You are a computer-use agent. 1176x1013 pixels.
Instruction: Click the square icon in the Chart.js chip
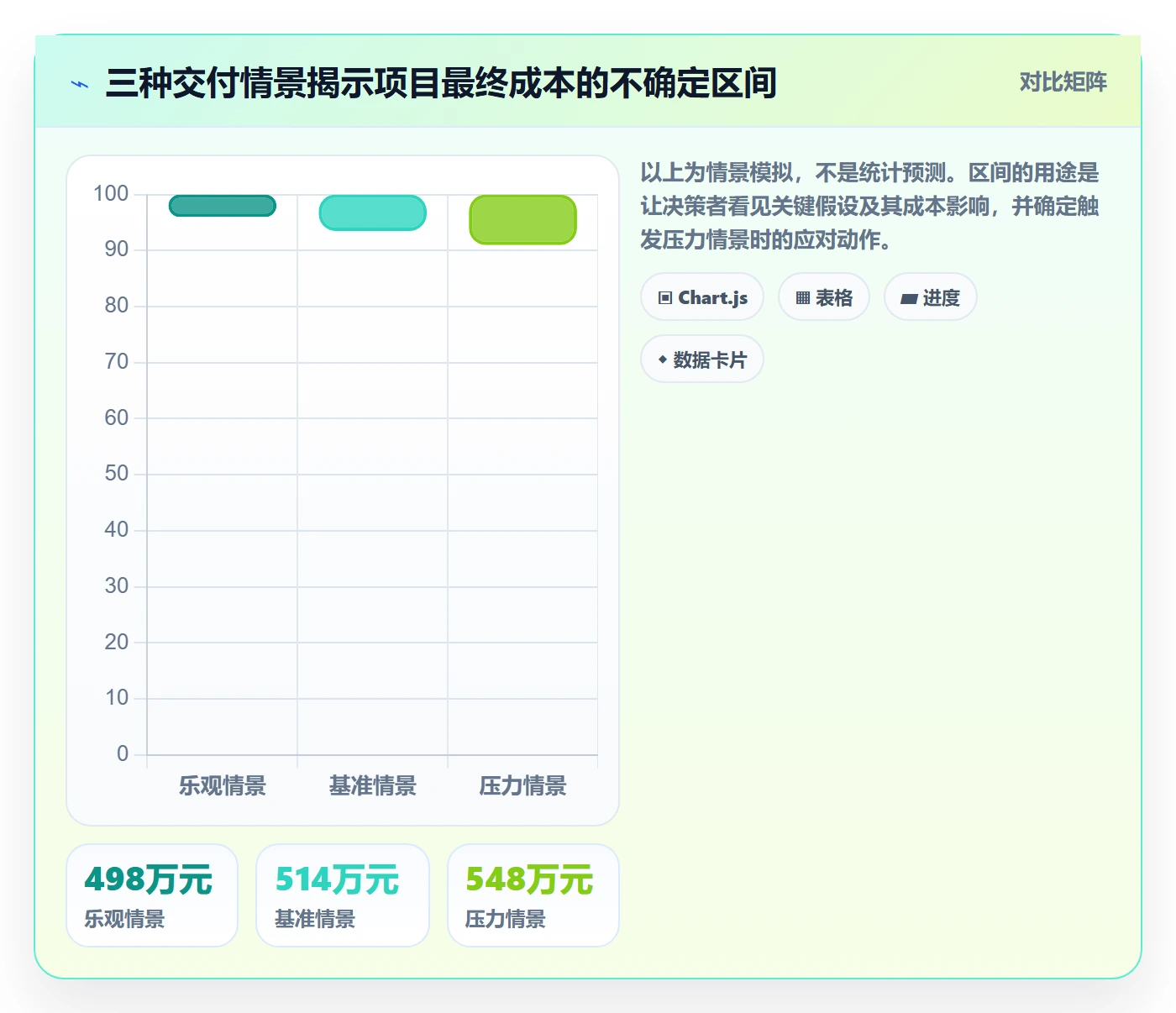[665, 298]
